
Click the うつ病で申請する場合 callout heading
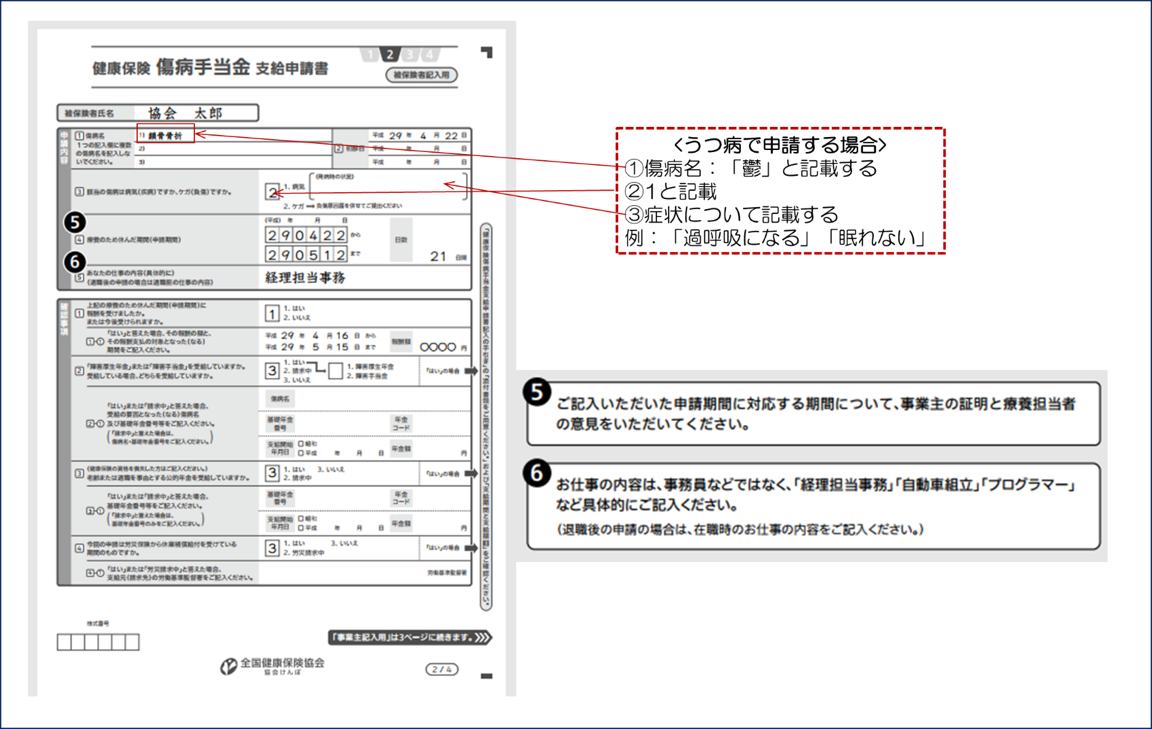[780, 146]
